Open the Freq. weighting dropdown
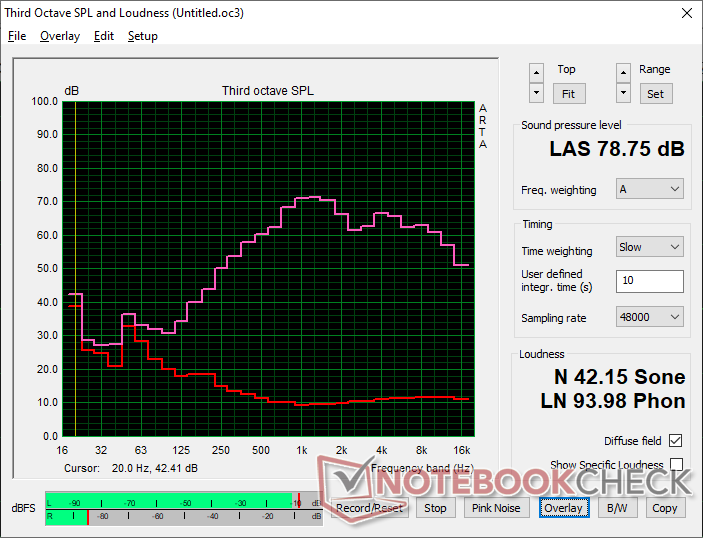This screenshot has width=703, height=538. coord(650,189)
